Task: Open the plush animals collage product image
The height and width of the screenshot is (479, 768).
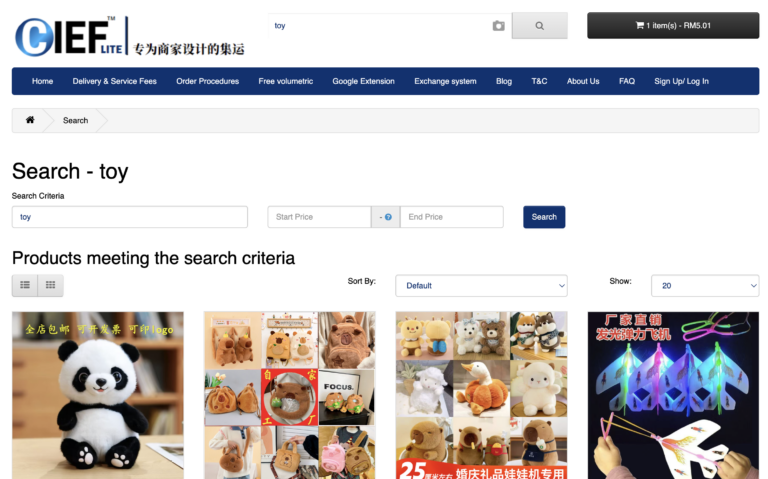Action: click(481, 395)
